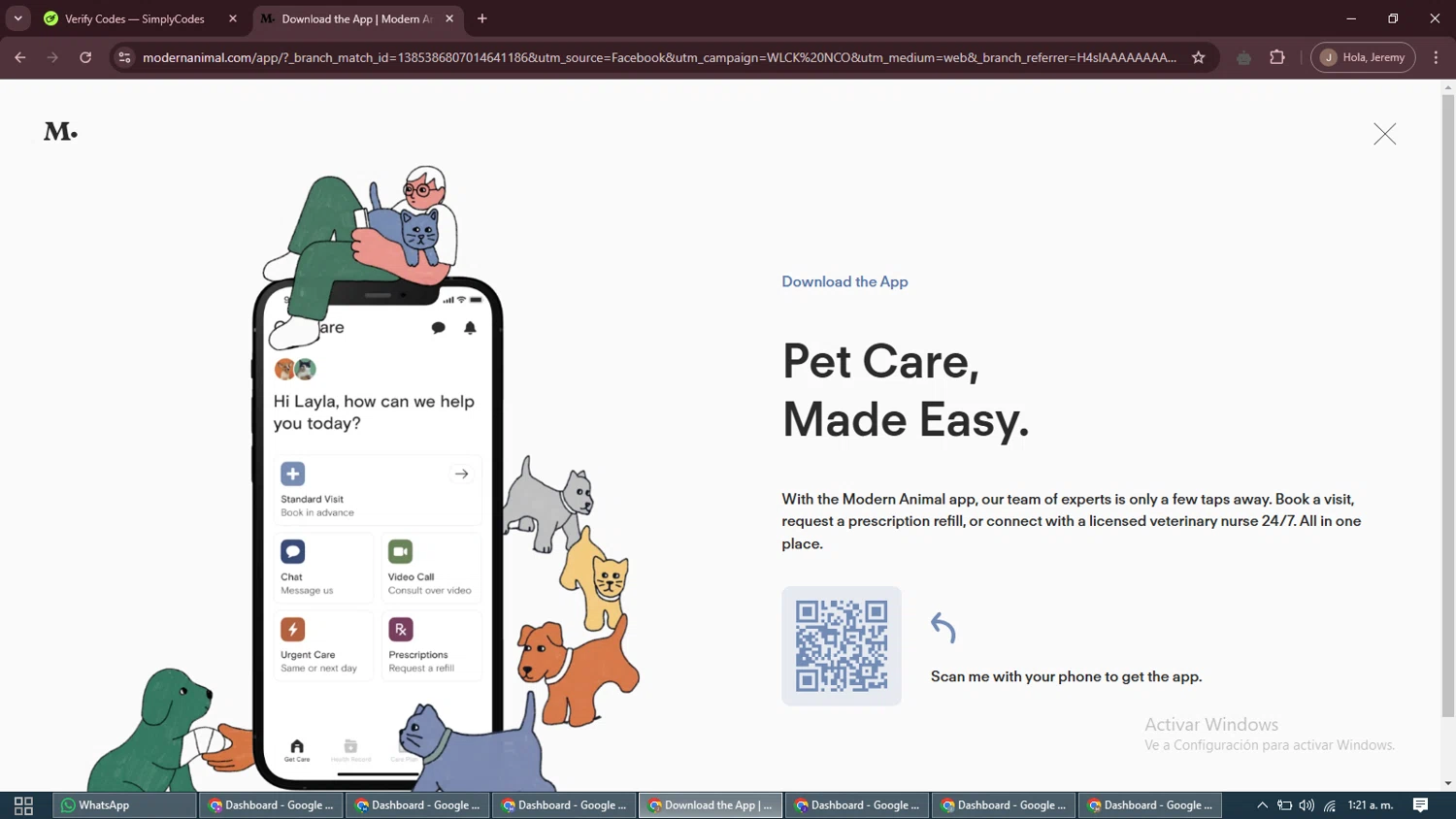Click the Prescriptions Rx icon
Viewport: 1456px width, 819px height.
coord(400,629)
